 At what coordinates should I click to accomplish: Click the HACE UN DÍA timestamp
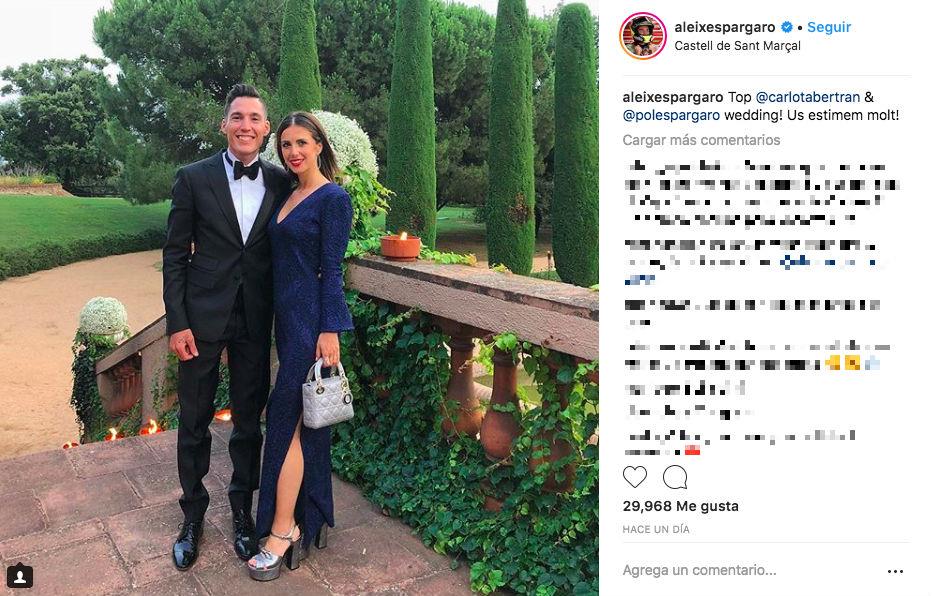point(656,529)
